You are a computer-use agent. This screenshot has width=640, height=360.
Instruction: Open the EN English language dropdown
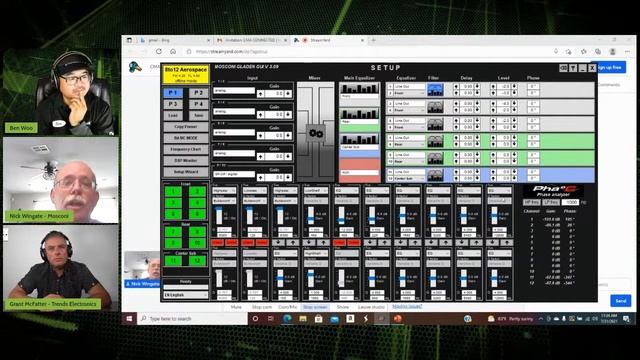tap(186, 295)
